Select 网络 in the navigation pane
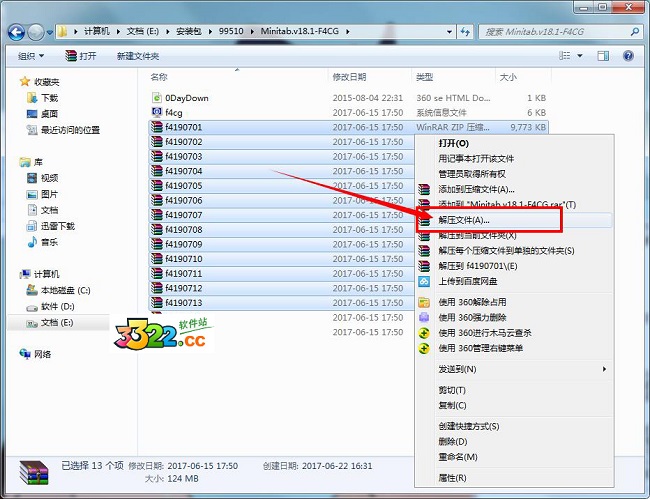The image size is (650, 499). 36,354
